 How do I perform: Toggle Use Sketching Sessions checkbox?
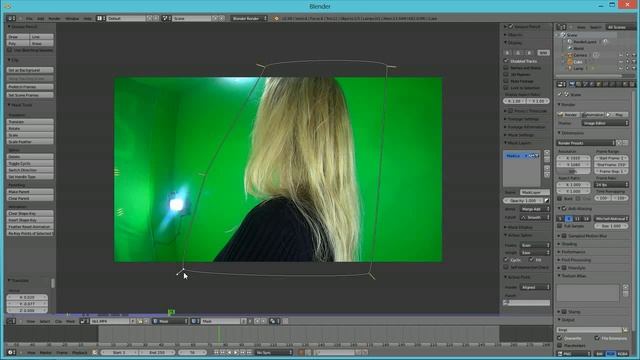[x=9, y=50]
